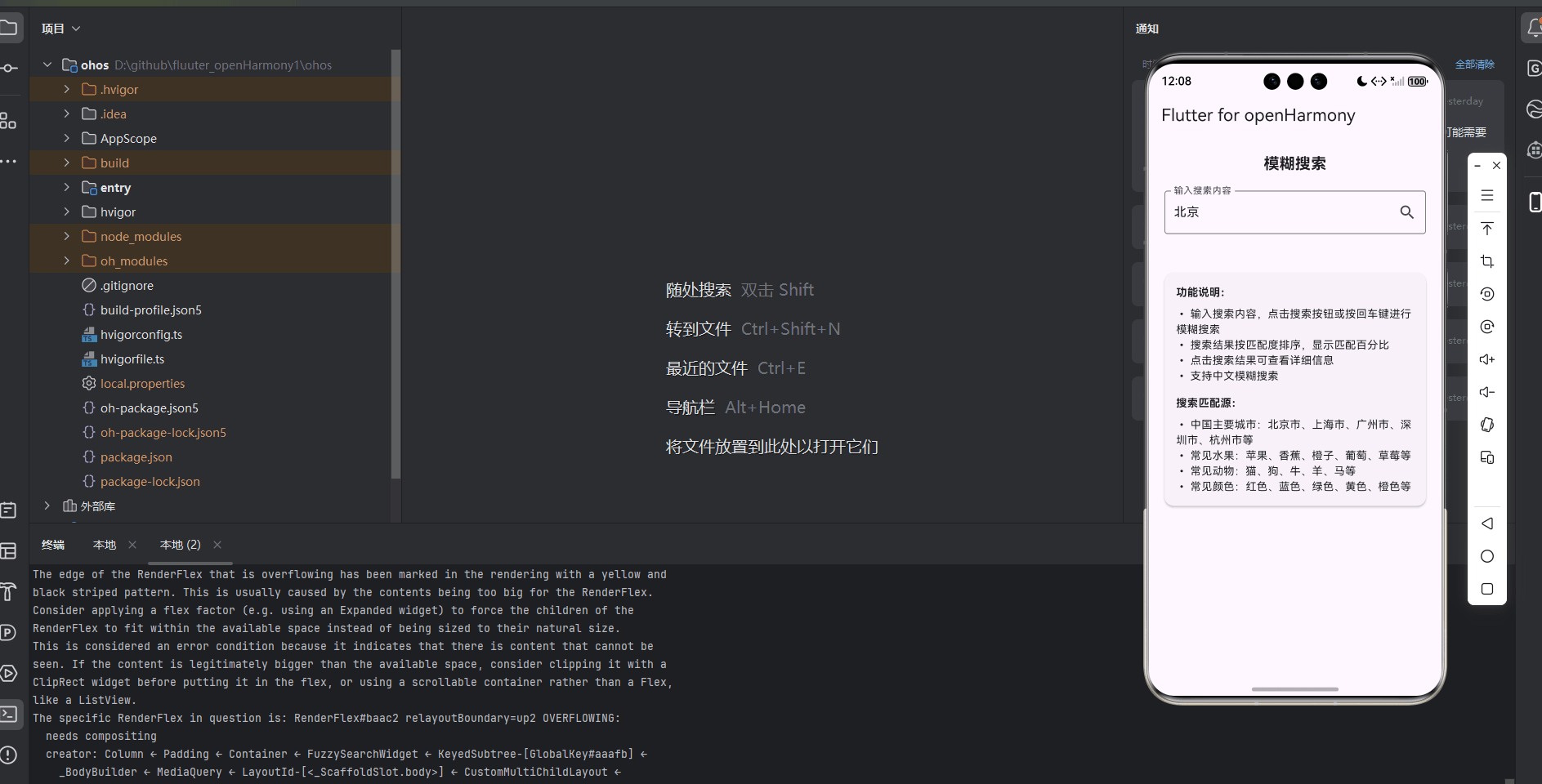This screenshot has width=1542, height=784.
Task: Open the Problems exclamation icon
Action: 8,755
